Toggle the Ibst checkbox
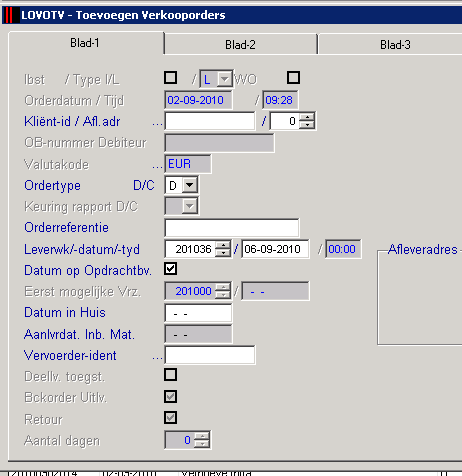 click(x=170, y=78)
